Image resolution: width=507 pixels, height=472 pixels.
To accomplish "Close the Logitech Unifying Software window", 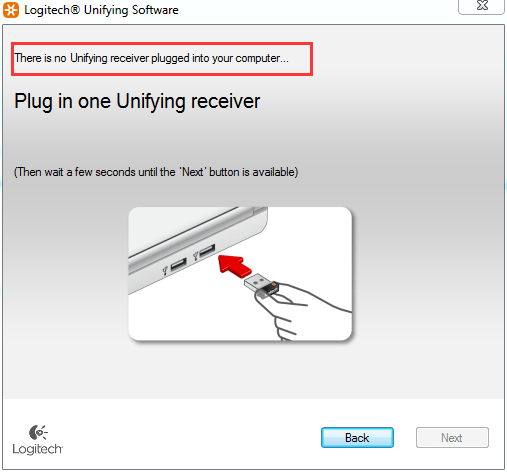I will [x=482, y=6].
